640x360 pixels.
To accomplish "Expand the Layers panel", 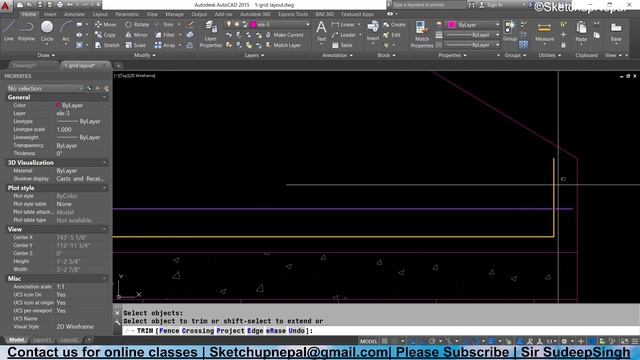I will coord(254,55).
